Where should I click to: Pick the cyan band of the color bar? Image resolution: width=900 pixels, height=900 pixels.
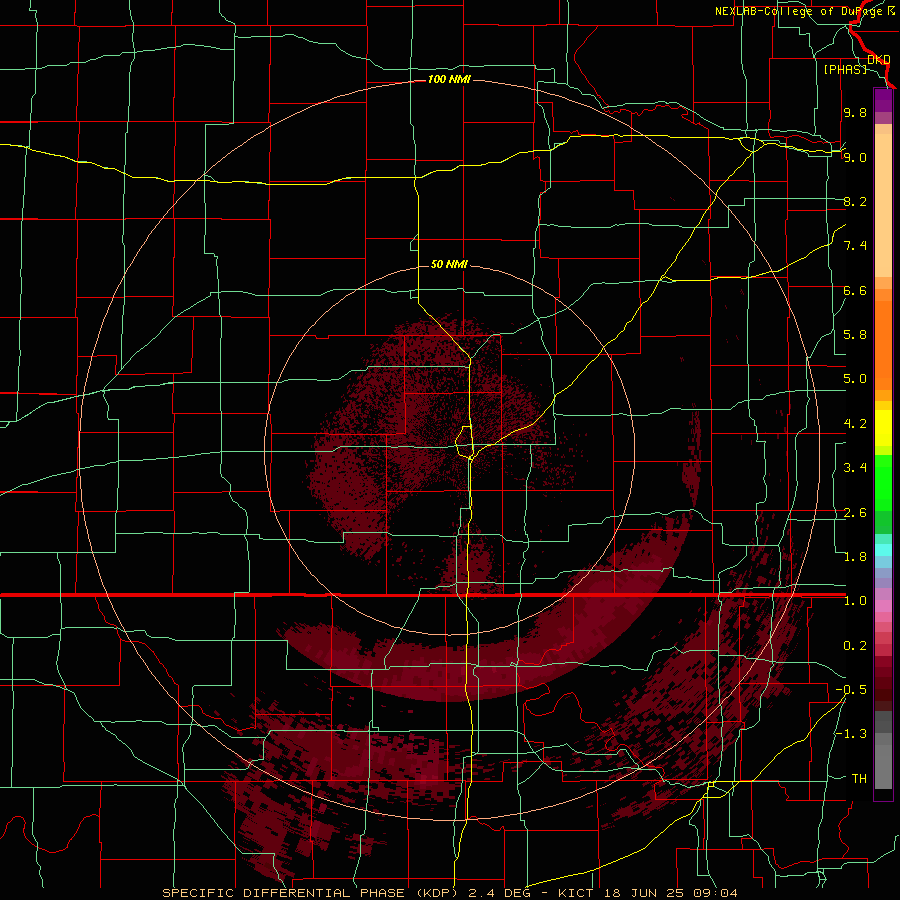click(x=883, y=550)
